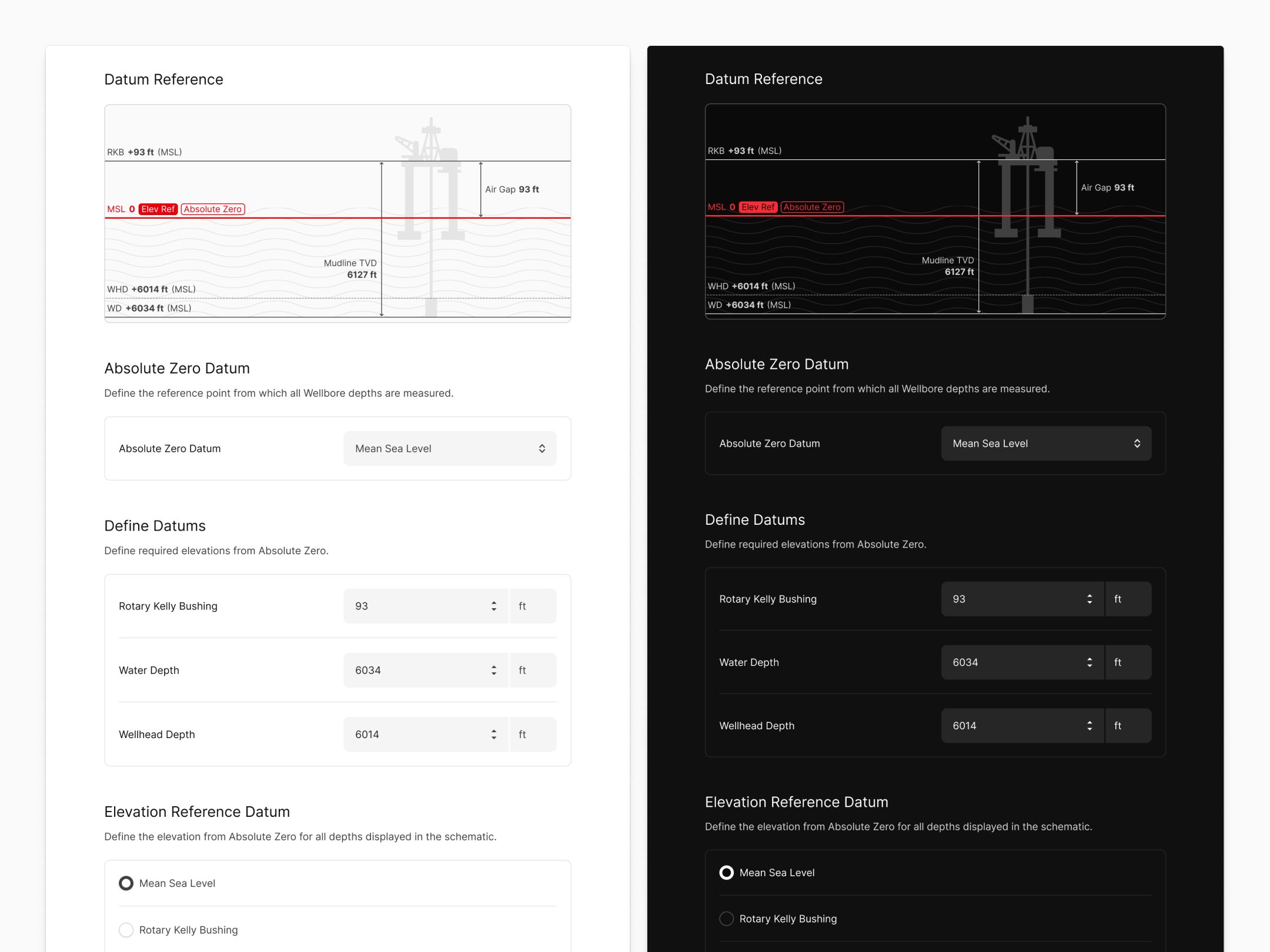
Task: Open the Absolute Zero Datum dropdown in light theme
Action: tap(449, 448)
